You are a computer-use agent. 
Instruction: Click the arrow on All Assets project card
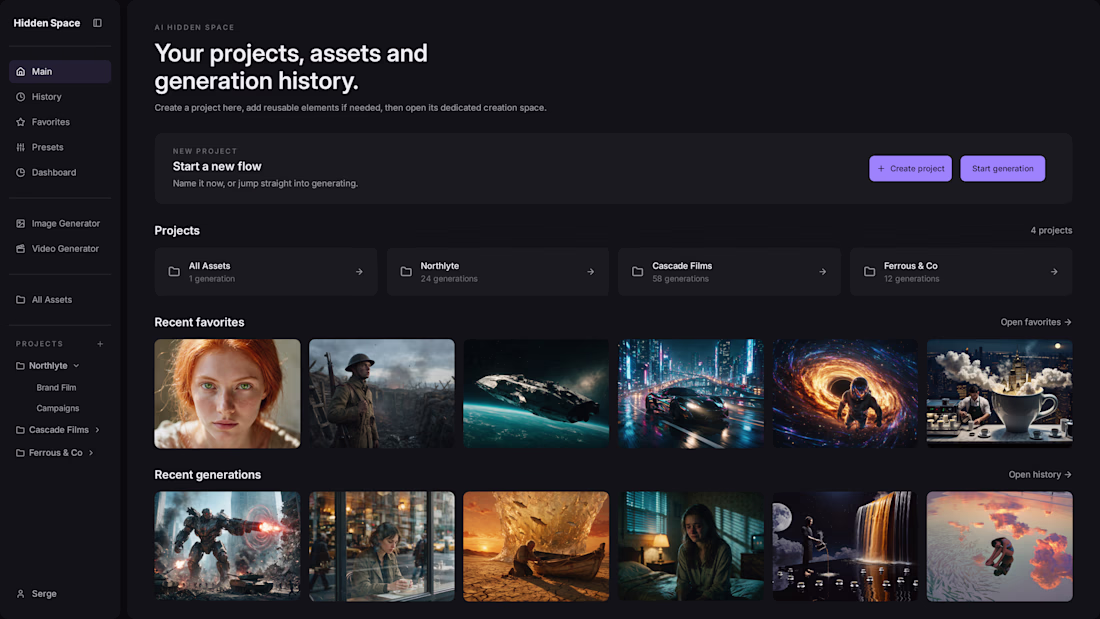click(x=359, y=272)
